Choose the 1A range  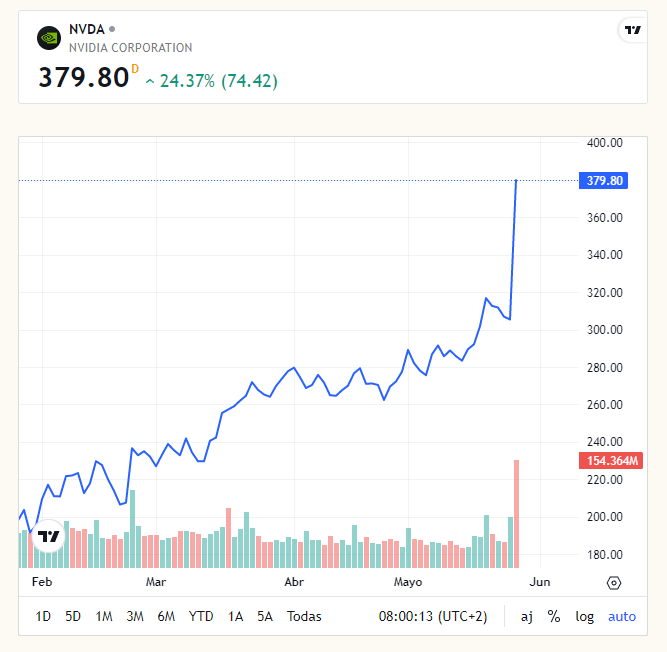pyautogui.click(x=235, y=616)
